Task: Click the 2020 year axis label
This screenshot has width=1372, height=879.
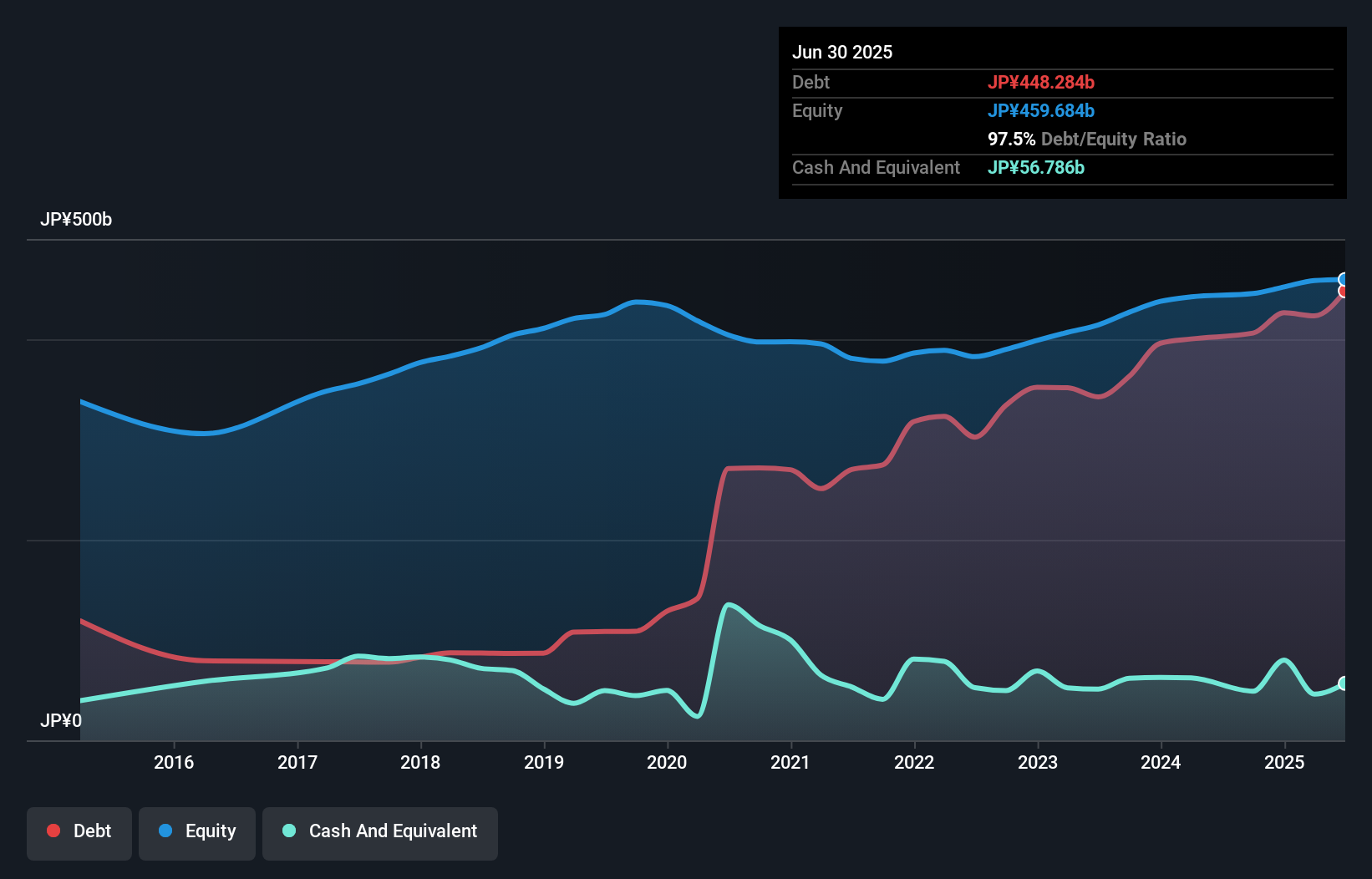Action: click(x=667, y=762)
